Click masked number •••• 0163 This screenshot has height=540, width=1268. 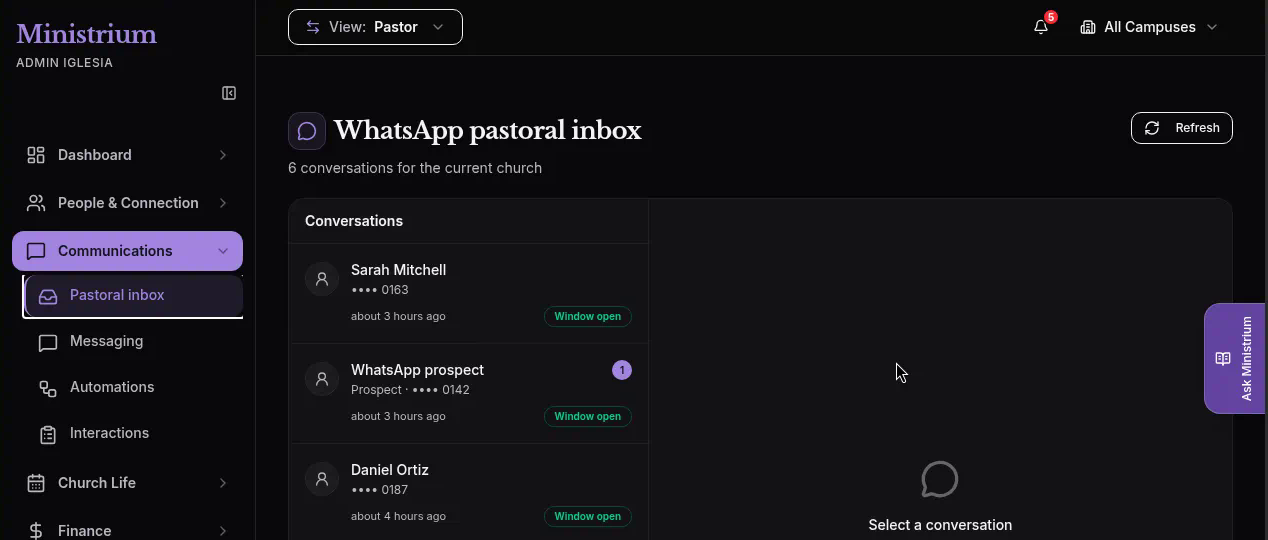[380, 290]
